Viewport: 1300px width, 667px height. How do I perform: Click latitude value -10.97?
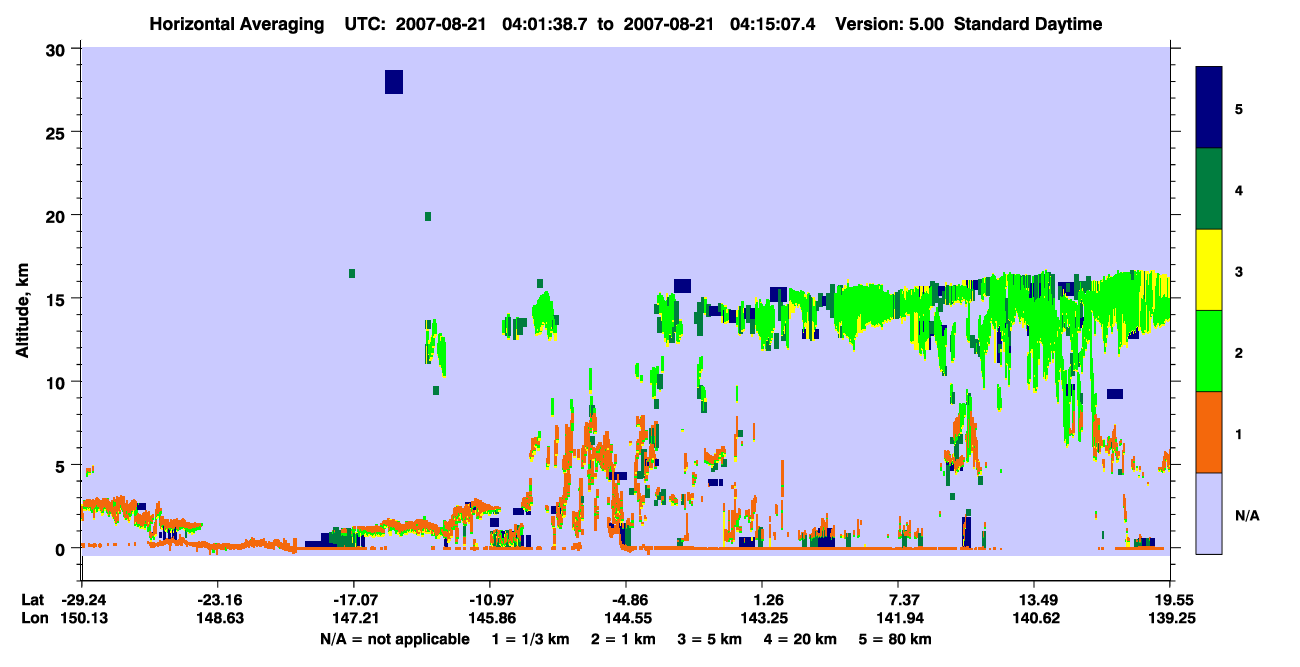[x=489, y=600]
